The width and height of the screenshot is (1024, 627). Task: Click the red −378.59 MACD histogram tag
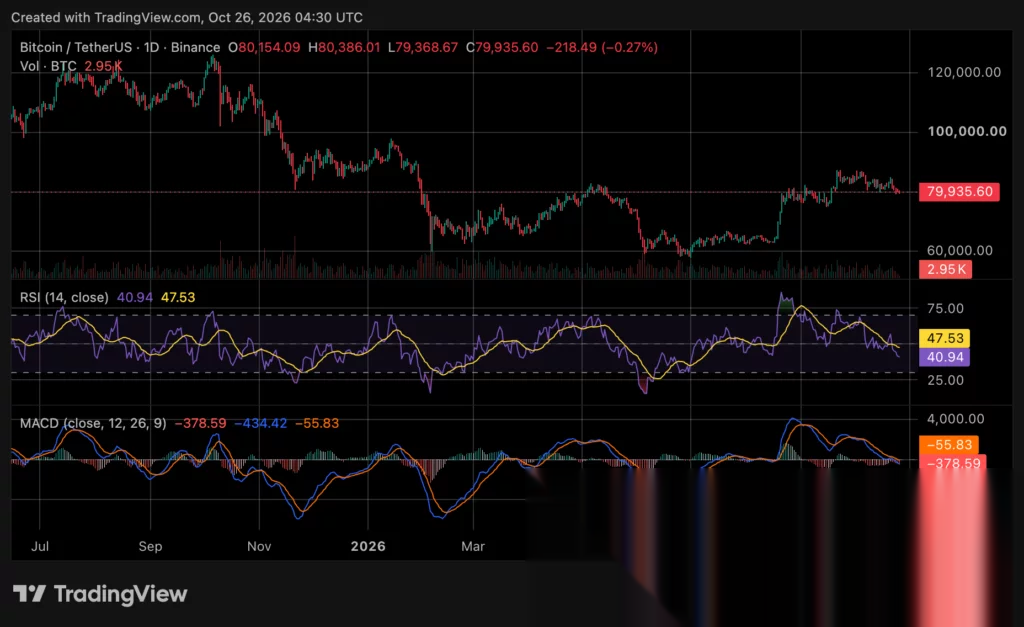click(x=952, y=462)
